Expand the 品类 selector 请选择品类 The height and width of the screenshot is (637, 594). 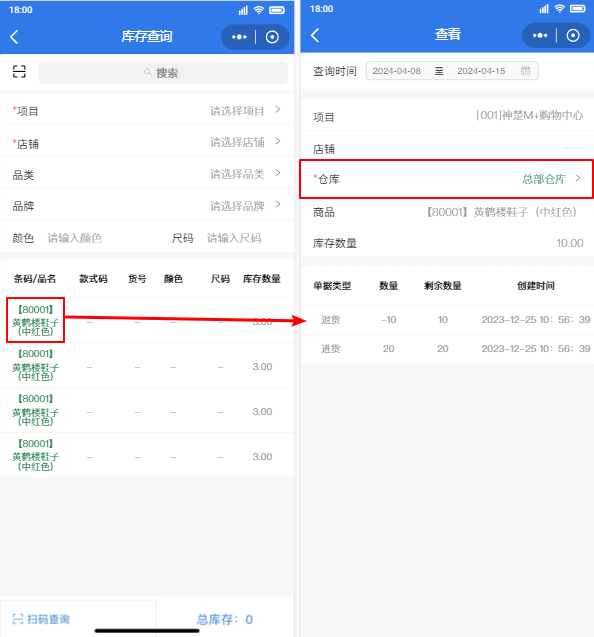[x=147, y=174]
